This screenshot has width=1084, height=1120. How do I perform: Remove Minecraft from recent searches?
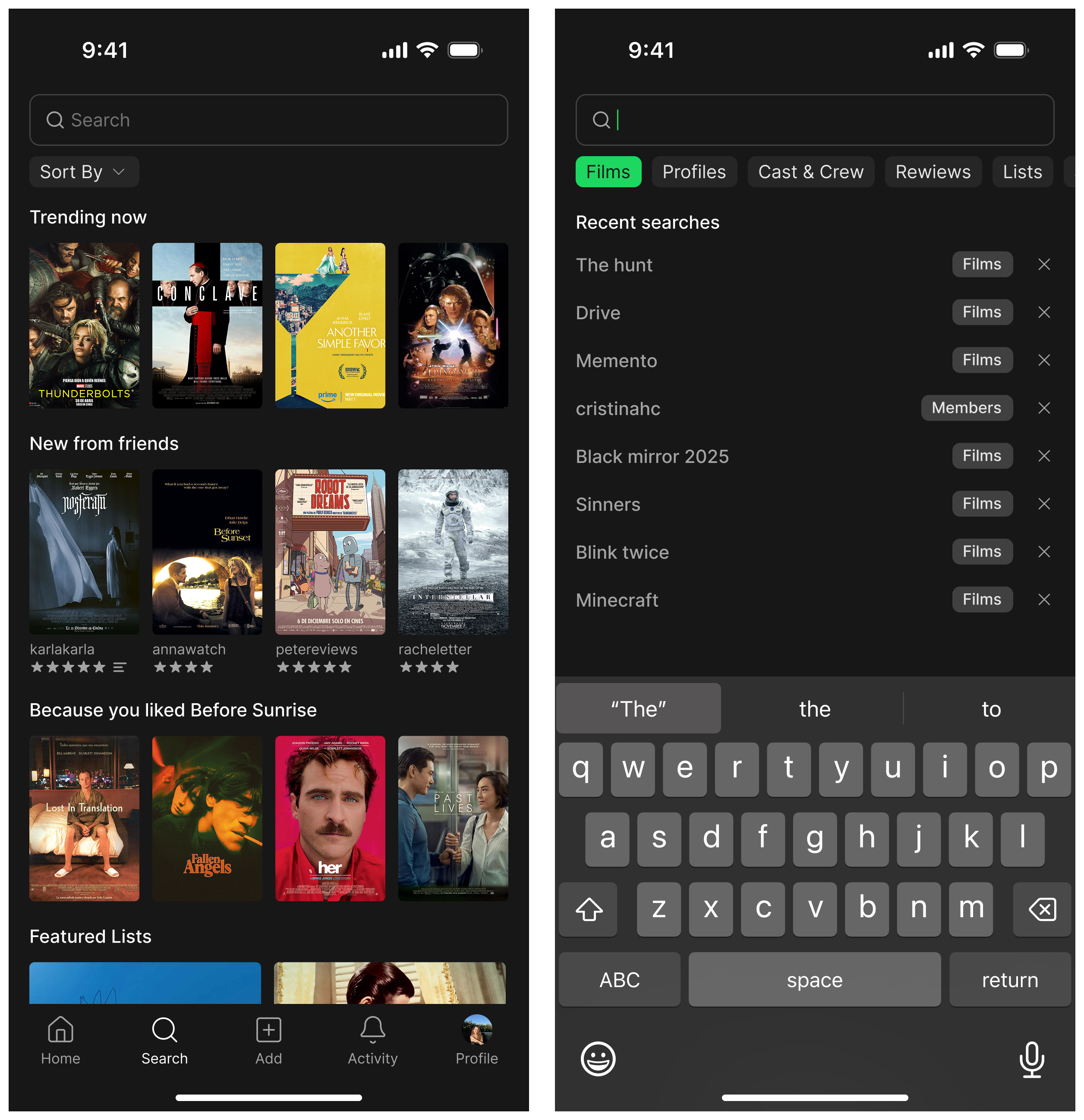[x=1045, y=599]
